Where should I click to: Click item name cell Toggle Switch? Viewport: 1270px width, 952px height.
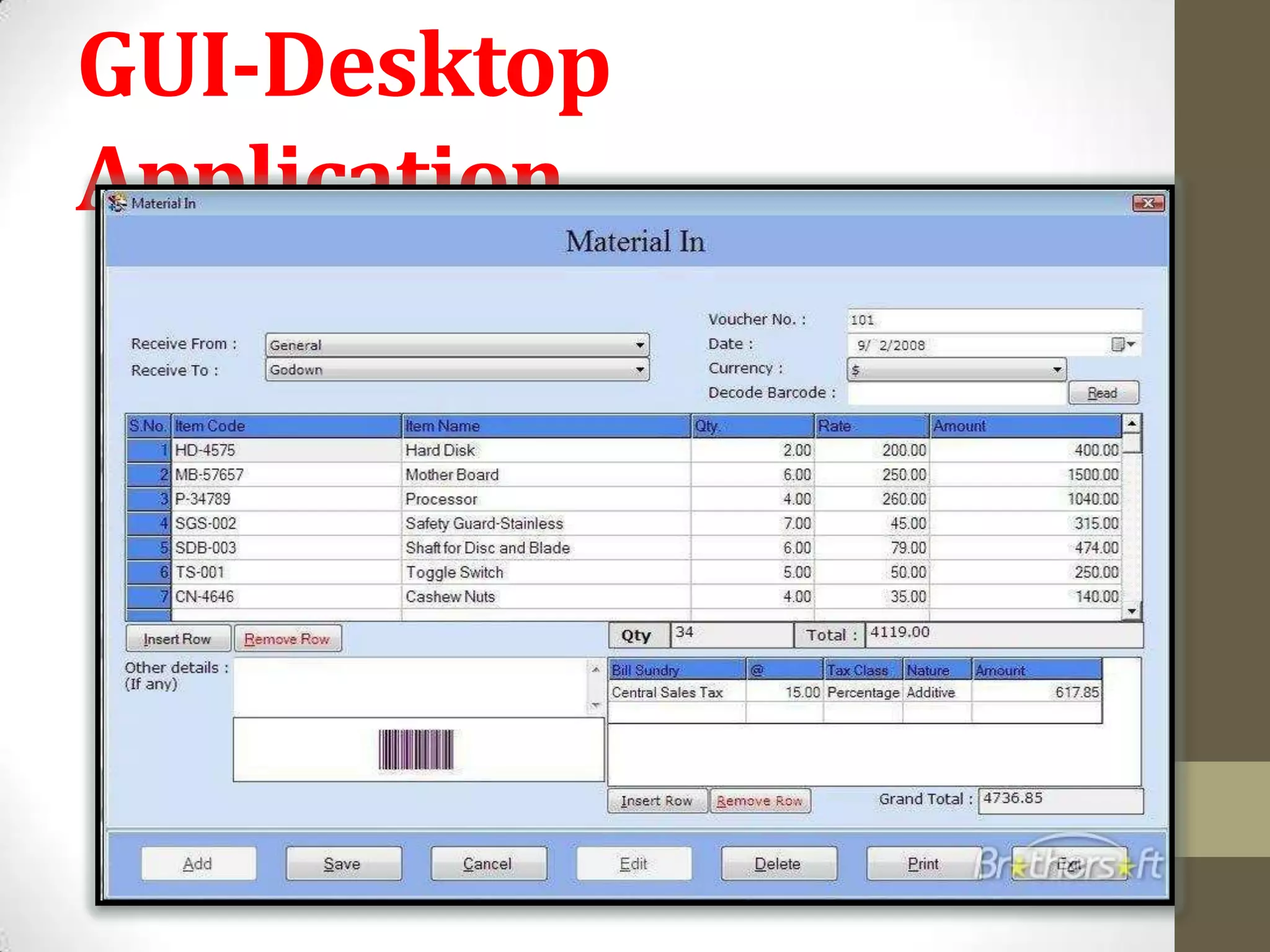click(x=546, y=572)
